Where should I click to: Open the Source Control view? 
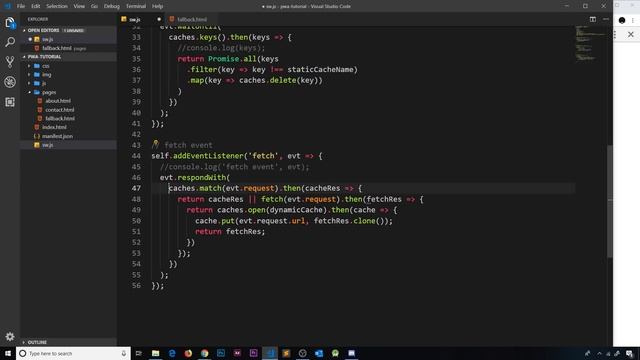(10, 62)
